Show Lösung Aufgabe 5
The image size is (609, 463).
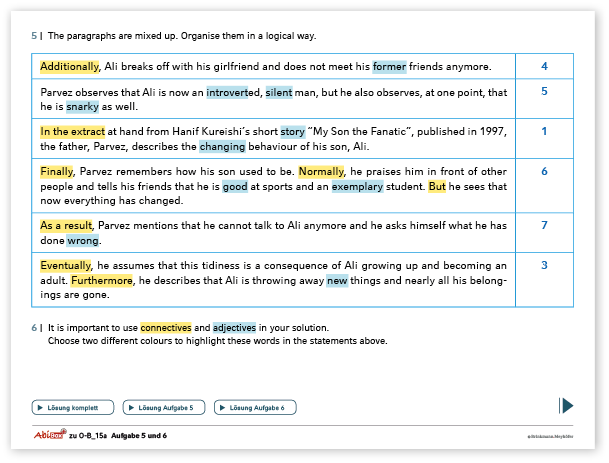[x=164, y=407]
